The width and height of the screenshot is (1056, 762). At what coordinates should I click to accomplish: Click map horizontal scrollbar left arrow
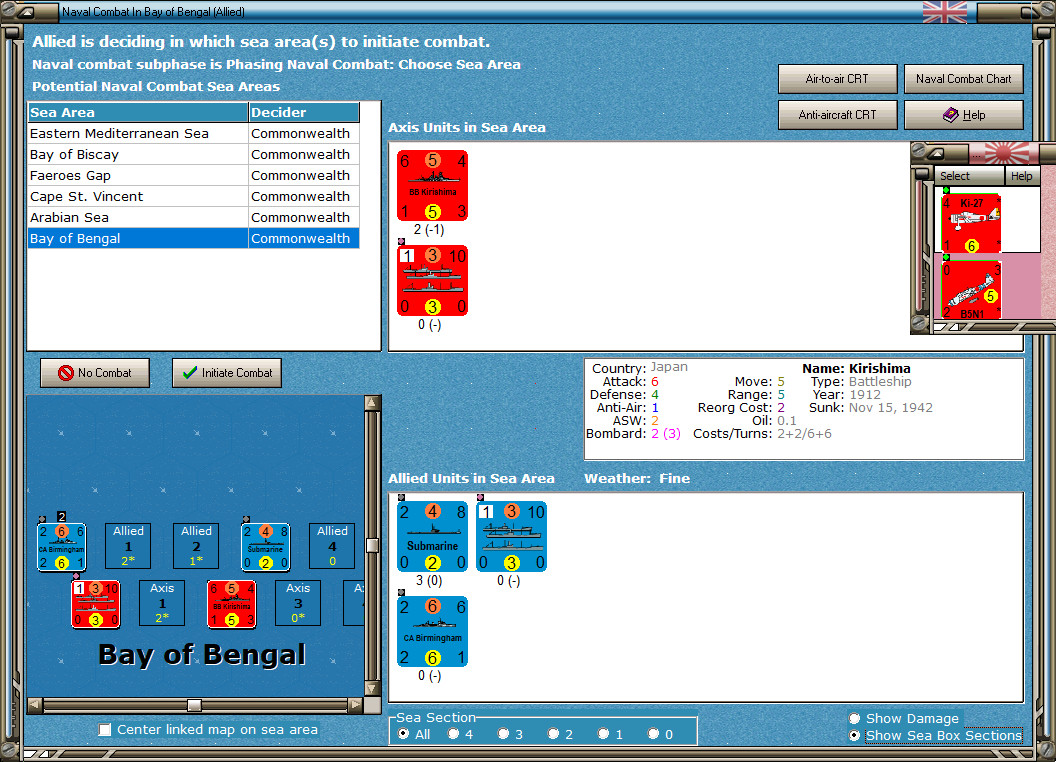(x=35, y=705)
